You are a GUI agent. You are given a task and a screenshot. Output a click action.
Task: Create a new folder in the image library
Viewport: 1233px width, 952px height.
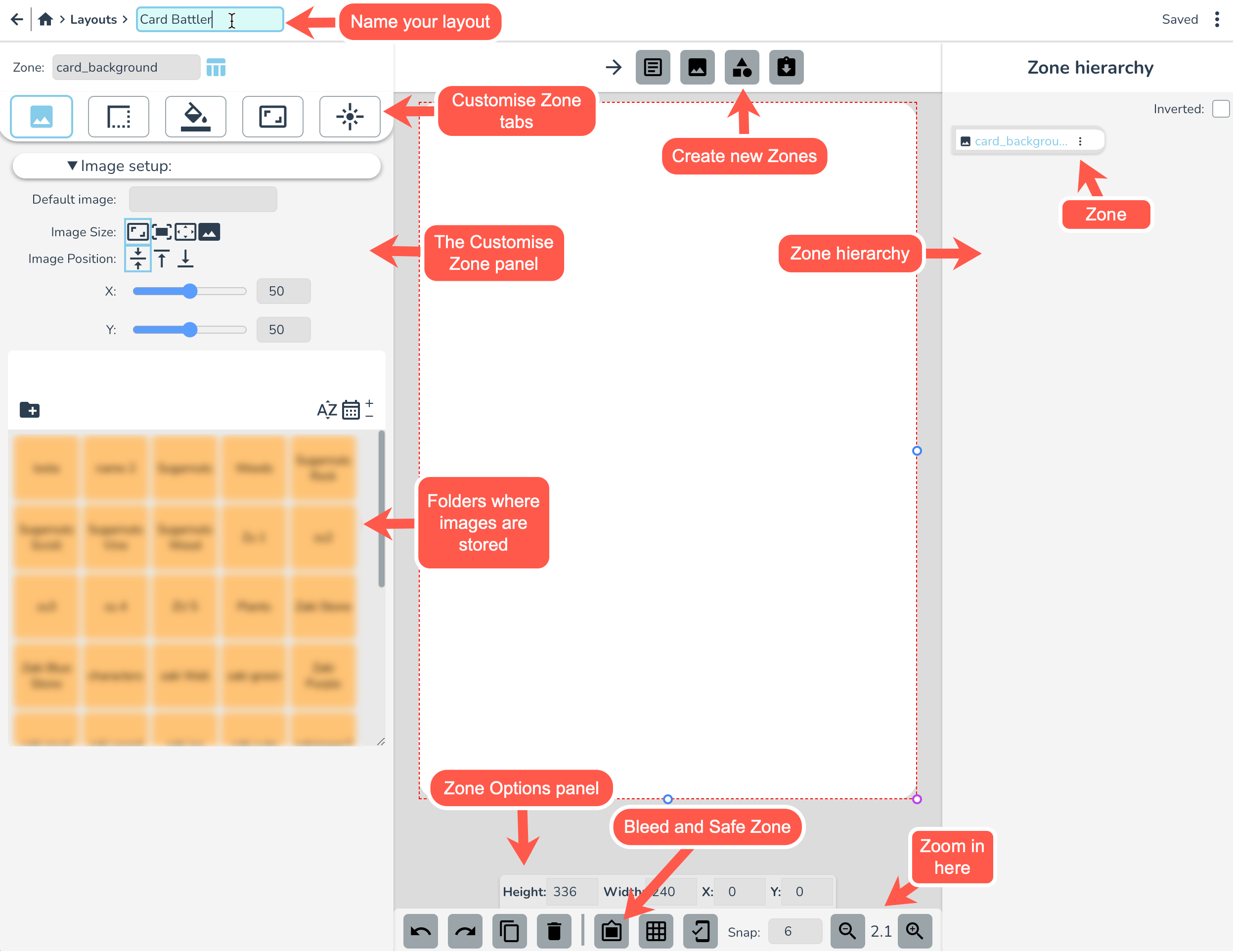click(29, 409)
